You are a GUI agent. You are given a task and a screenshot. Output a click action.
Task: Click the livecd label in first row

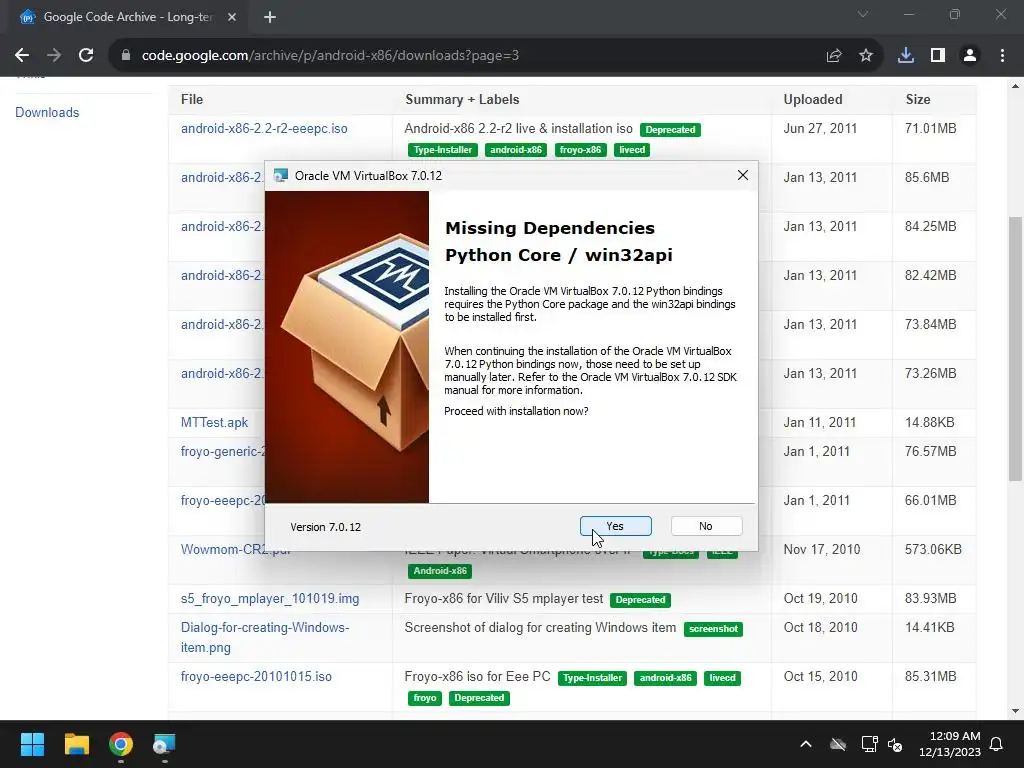pos(632,150)
